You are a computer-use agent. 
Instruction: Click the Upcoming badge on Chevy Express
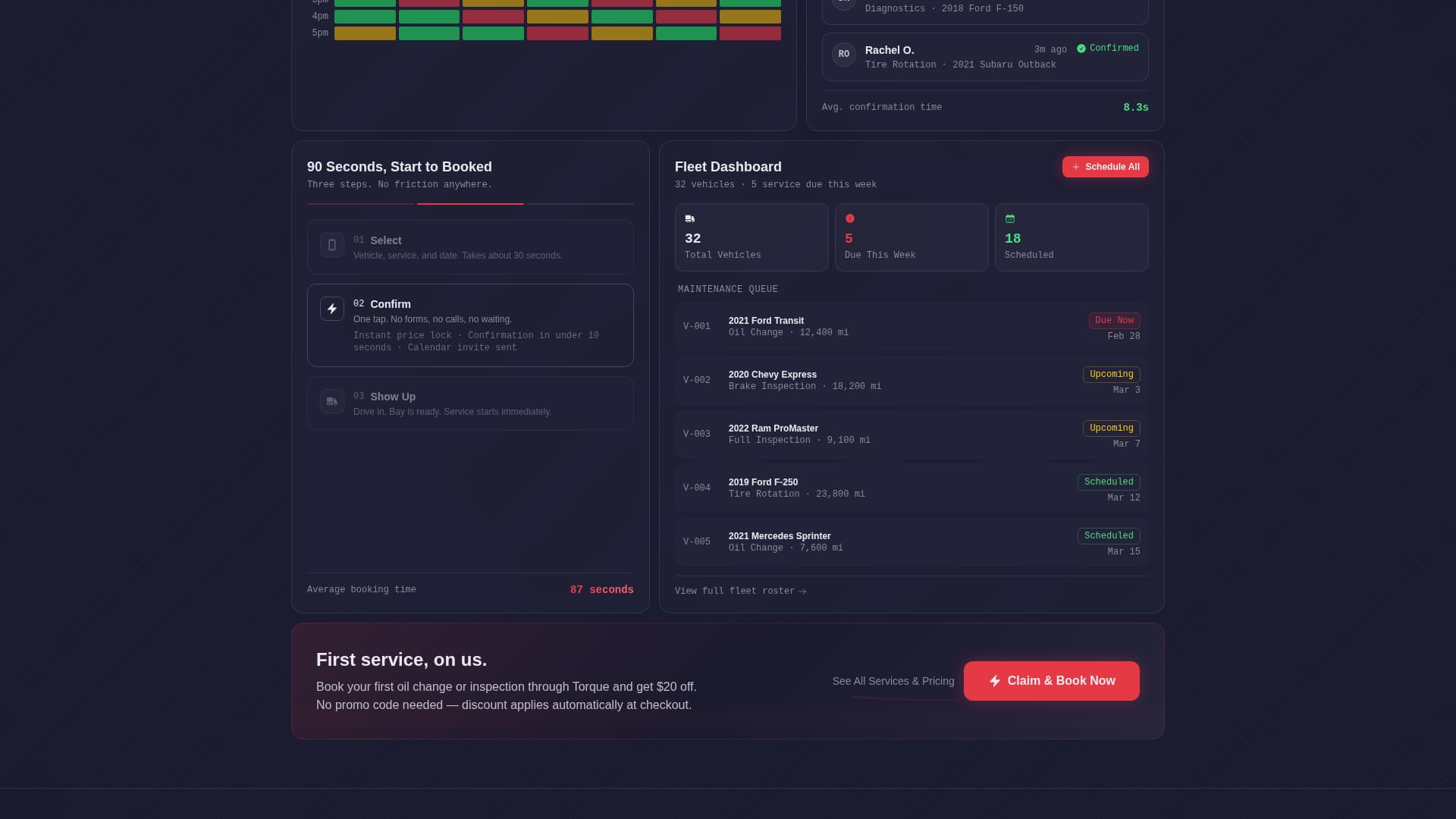(1112, 375)
